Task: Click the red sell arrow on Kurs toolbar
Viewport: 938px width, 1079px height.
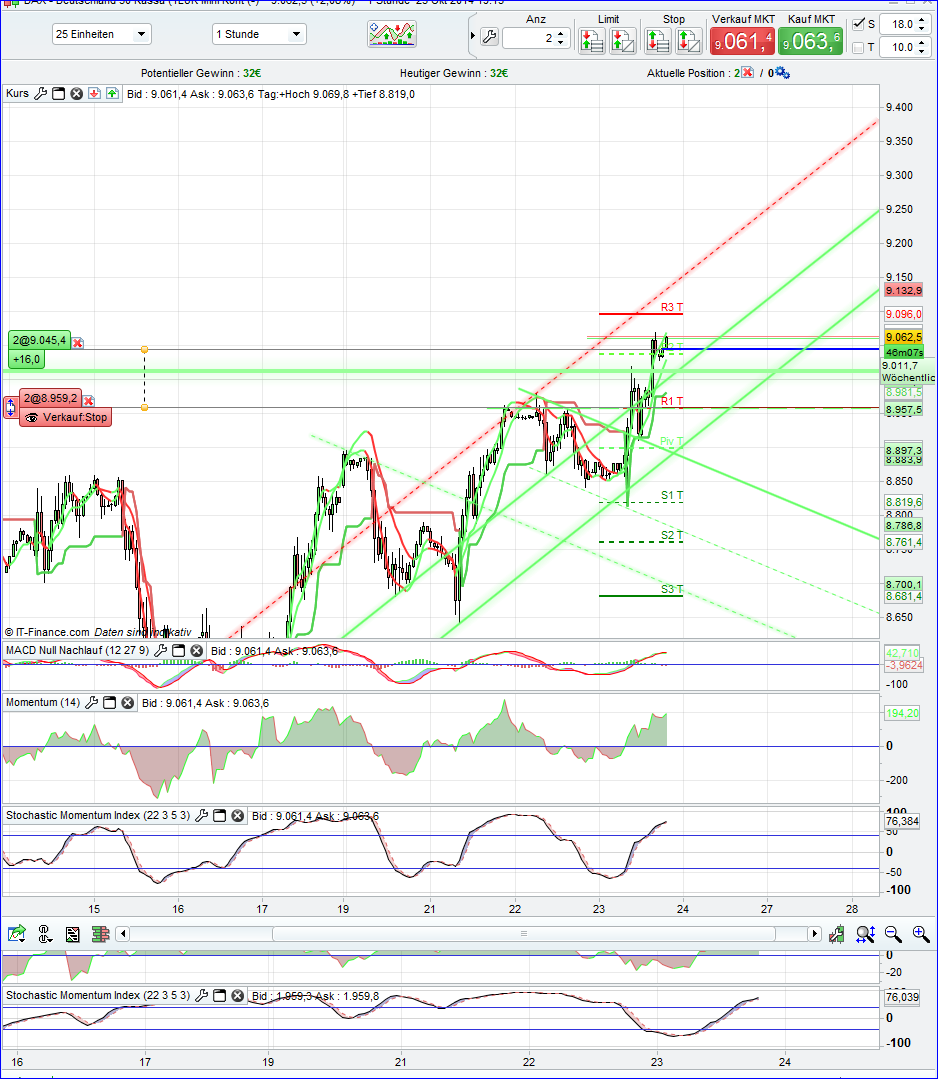Action: (94, 95)
